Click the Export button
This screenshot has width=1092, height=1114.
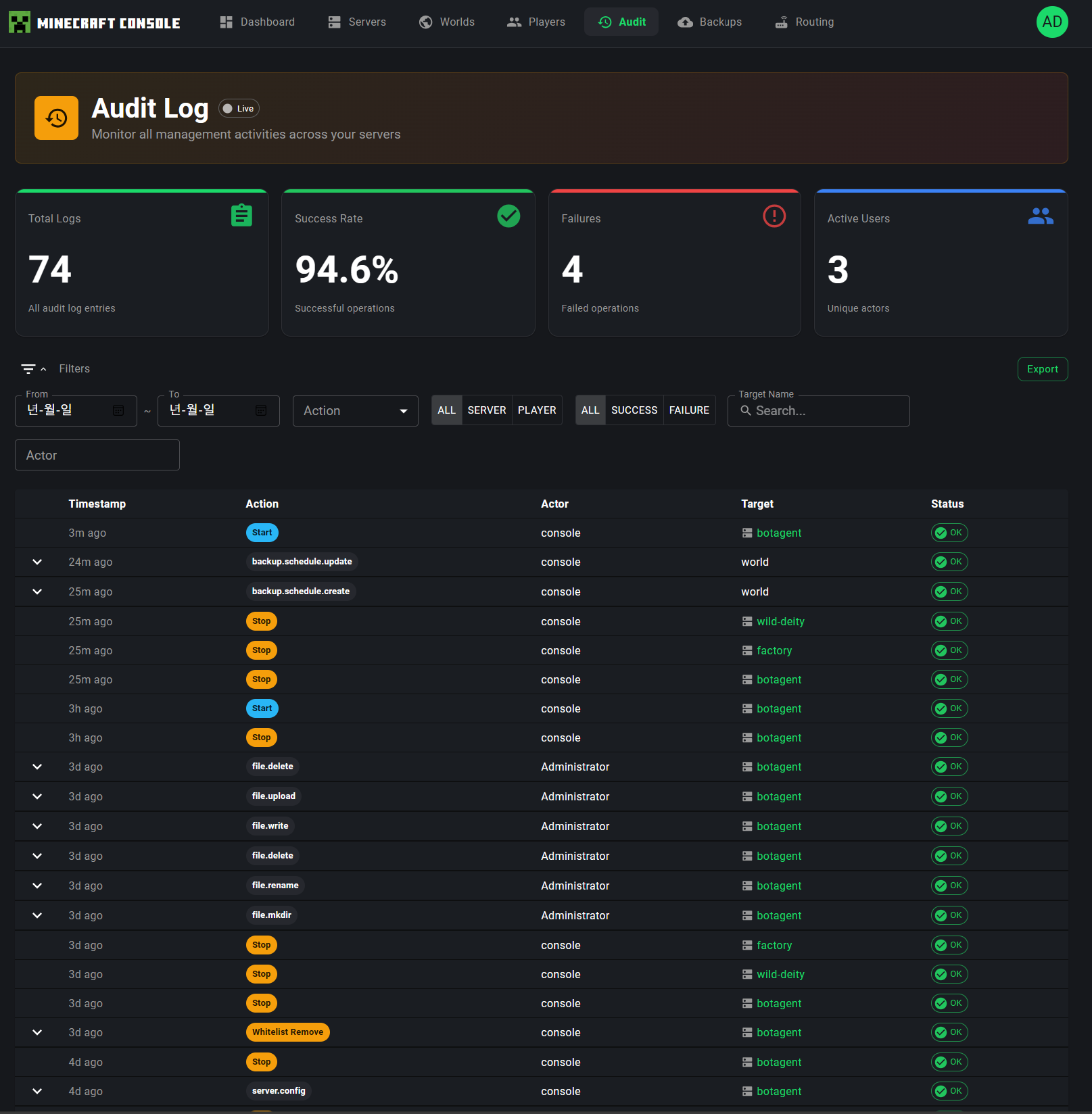pos(1043,369)
